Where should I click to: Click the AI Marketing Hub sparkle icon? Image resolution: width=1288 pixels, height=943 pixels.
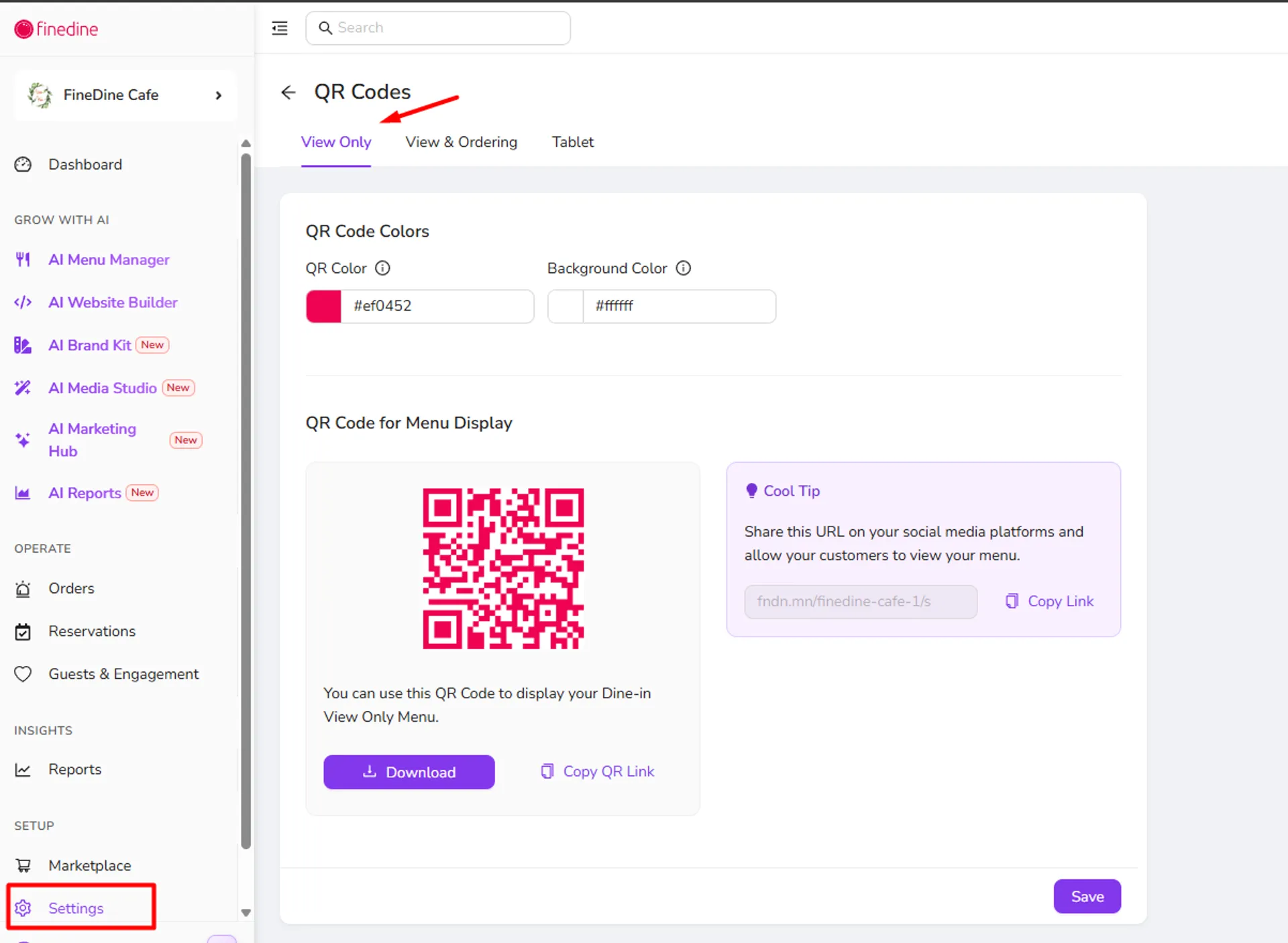[x=23, y=440]
